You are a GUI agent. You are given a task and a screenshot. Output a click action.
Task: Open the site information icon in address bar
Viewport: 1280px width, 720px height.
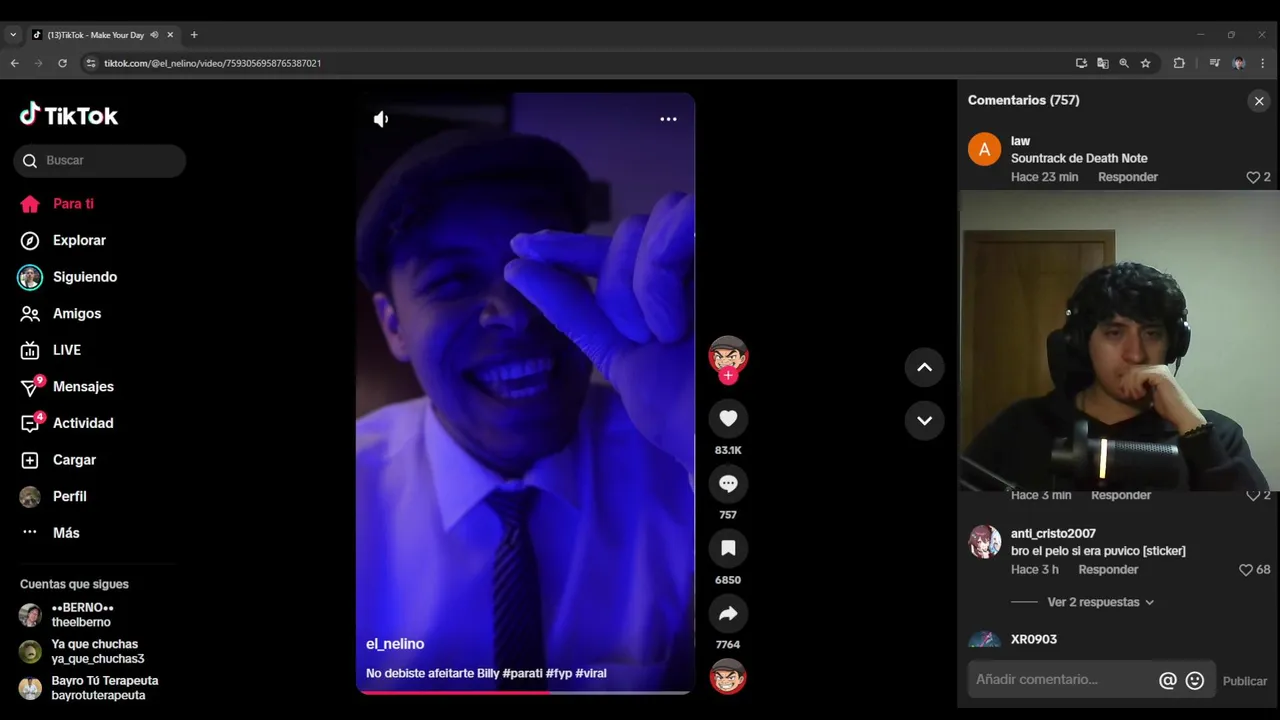[x=91, y=63]
